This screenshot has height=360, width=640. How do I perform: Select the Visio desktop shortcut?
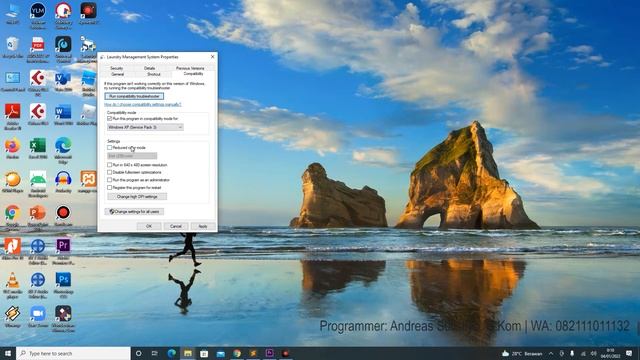tap(63, 80)
